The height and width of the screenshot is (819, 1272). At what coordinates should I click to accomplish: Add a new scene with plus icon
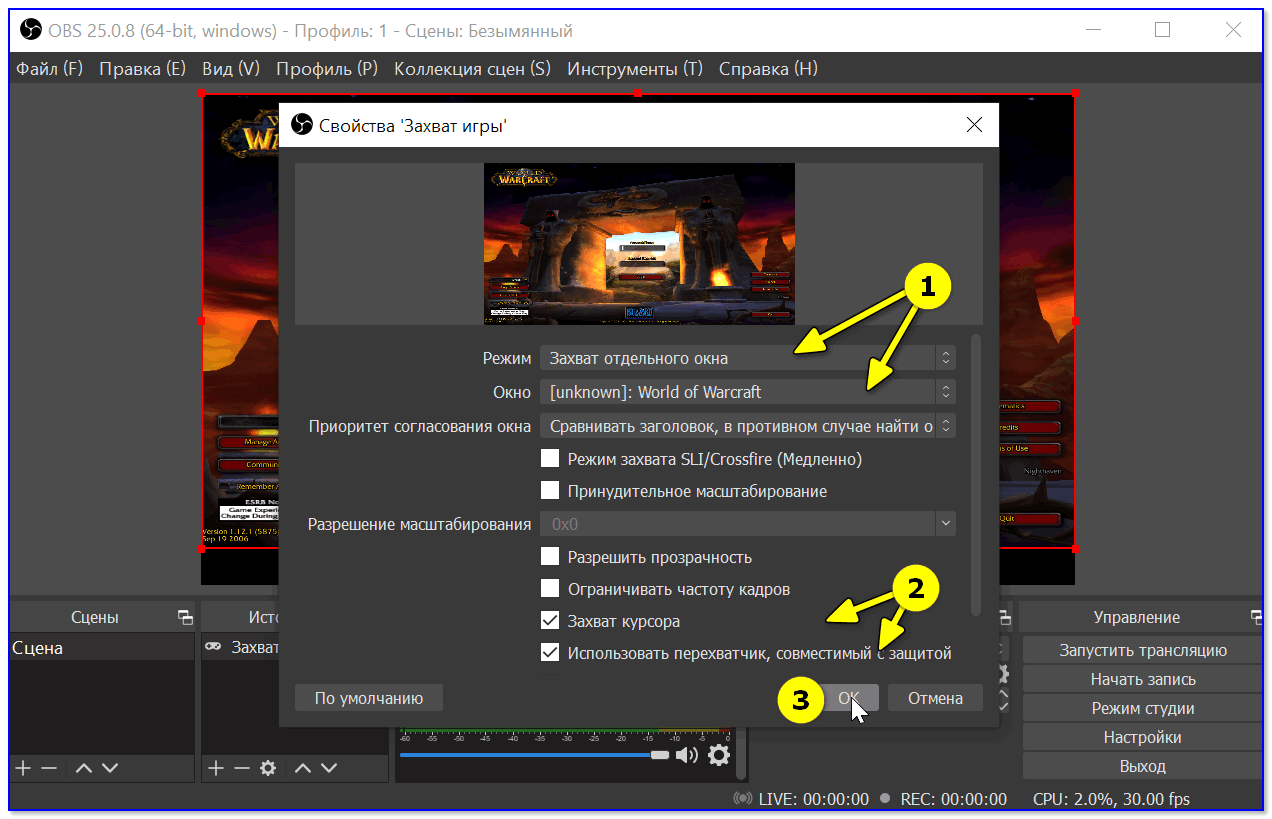(23, 768)
